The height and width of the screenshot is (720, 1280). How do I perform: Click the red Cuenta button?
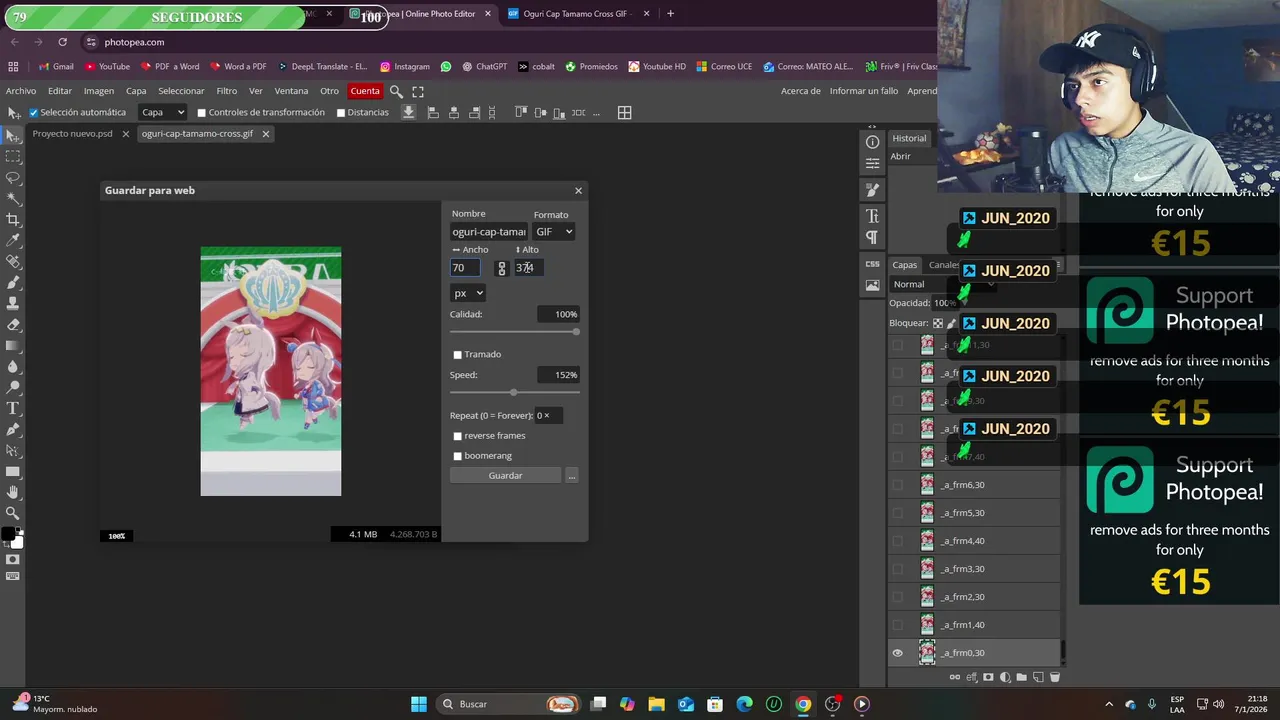point(365,91)
